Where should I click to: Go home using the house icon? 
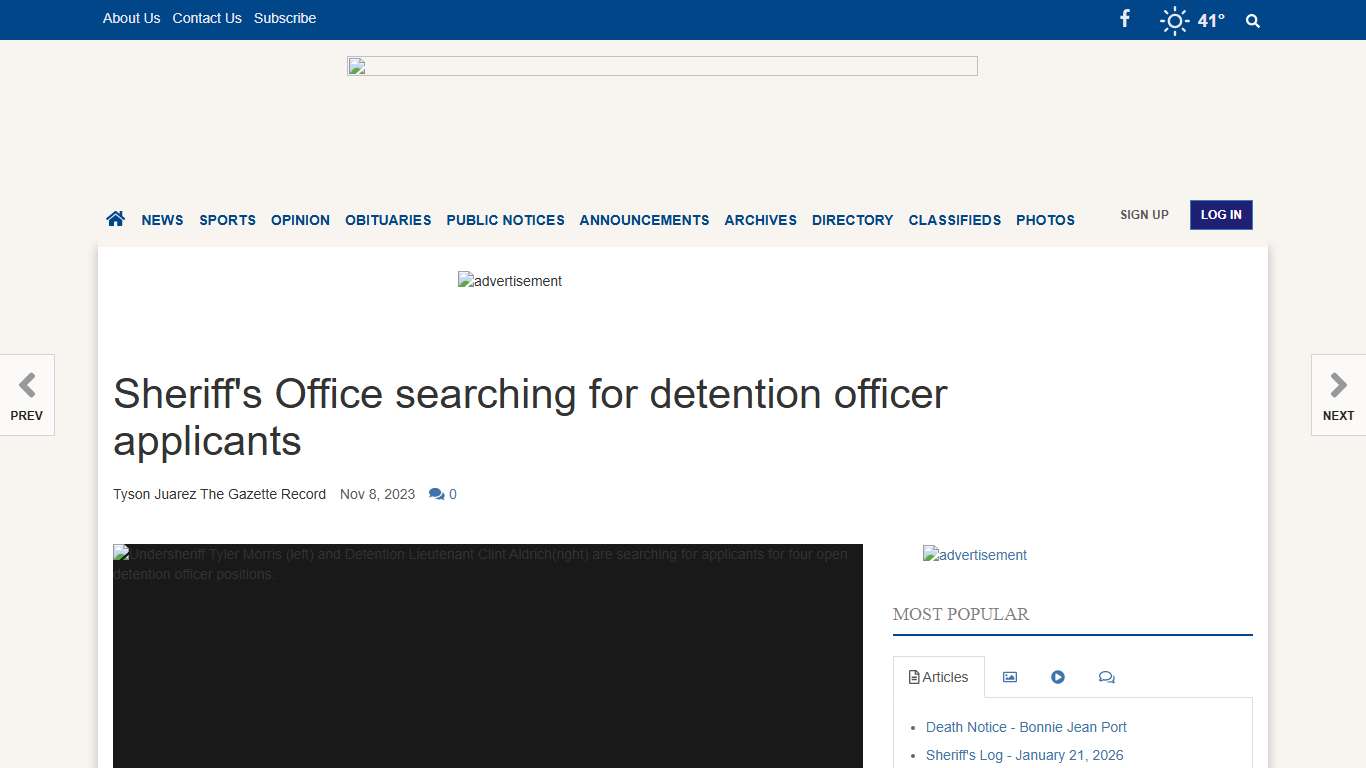click(x=115, y=217)
